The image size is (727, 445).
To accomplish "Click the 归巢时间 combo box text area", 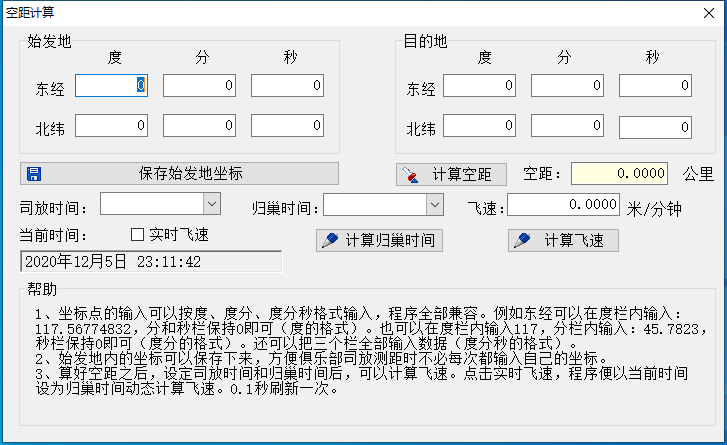I will [375, 204].
